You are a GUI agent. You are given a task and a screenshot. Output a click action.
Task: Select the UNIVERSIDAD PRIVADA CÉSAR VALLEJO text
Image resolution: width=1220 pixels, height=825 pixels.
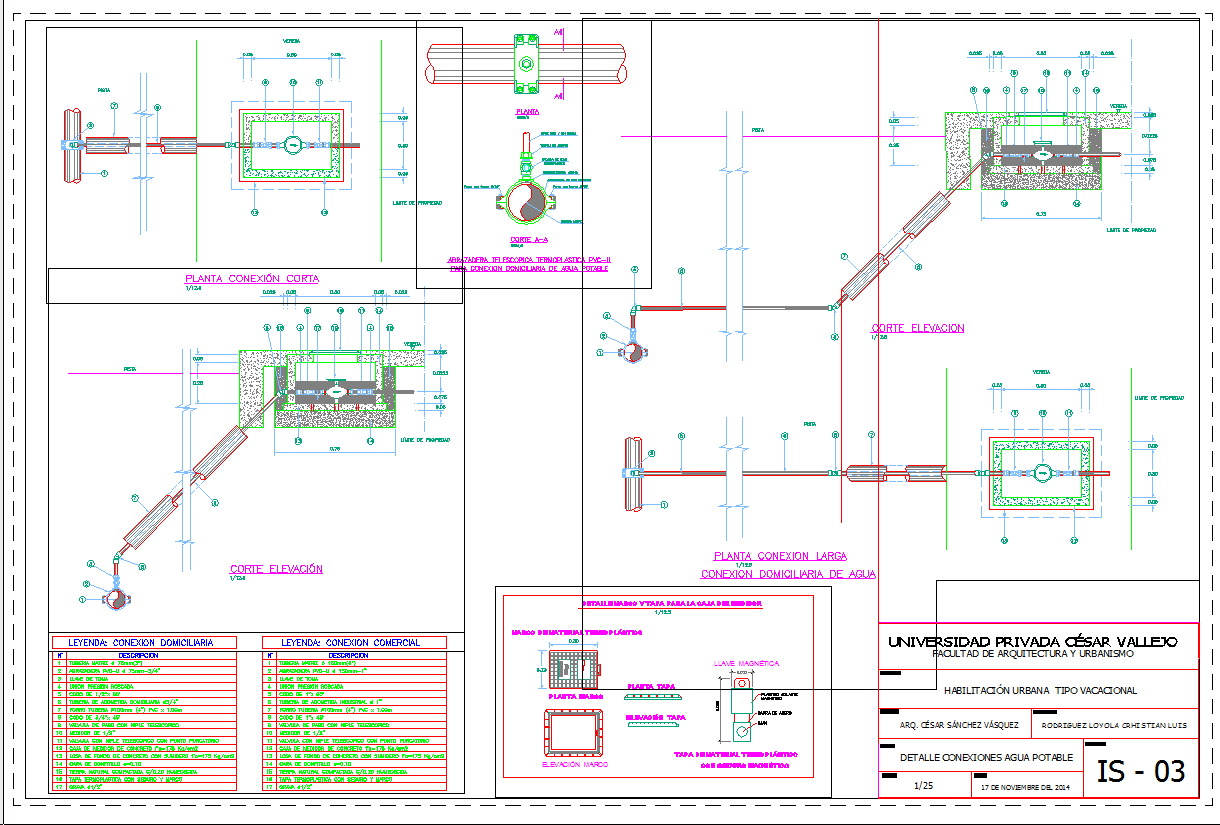(x=1032, y=641)
